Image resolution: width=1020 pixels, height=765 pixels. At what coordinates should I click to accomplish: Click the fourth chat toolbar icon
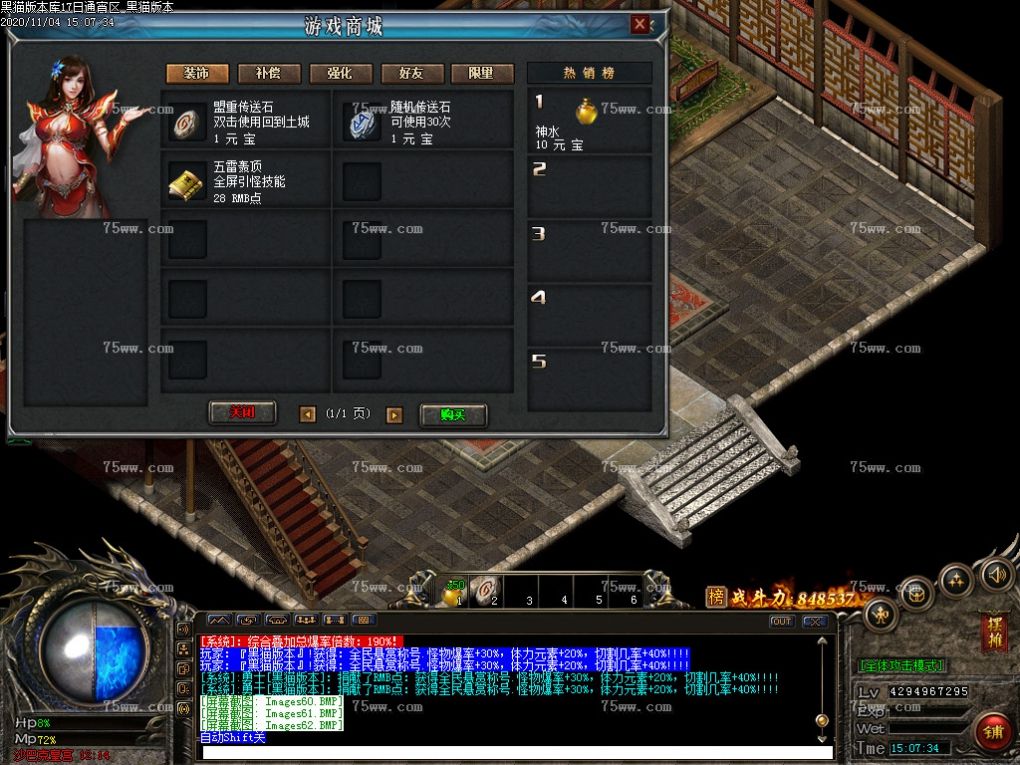(x=306, y=620)
